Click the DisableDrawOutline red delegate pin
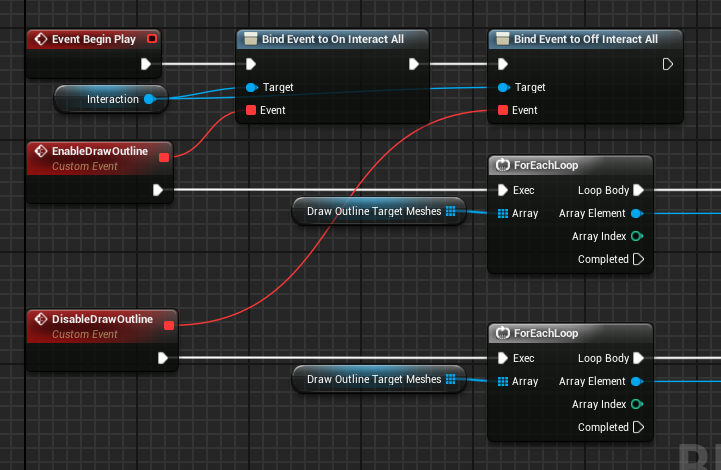The image size is (721, 470). pos(169,326)
